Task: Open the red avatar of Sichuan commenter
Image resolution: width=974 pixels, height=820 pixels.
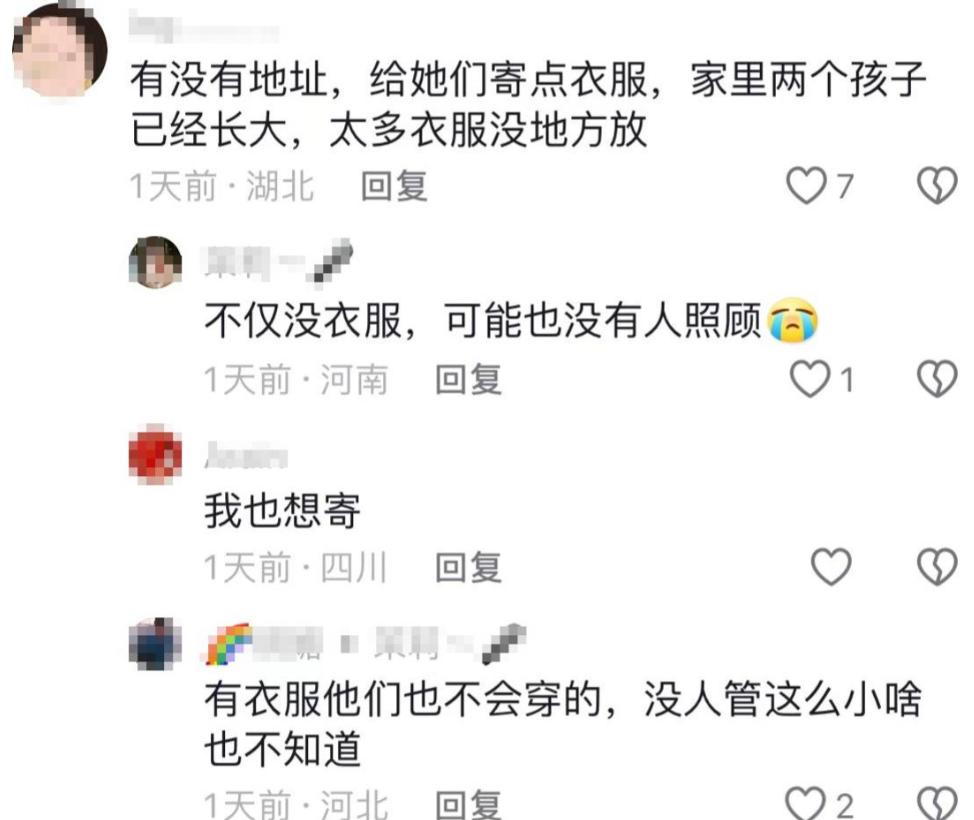Action: (x=155, y=454)
